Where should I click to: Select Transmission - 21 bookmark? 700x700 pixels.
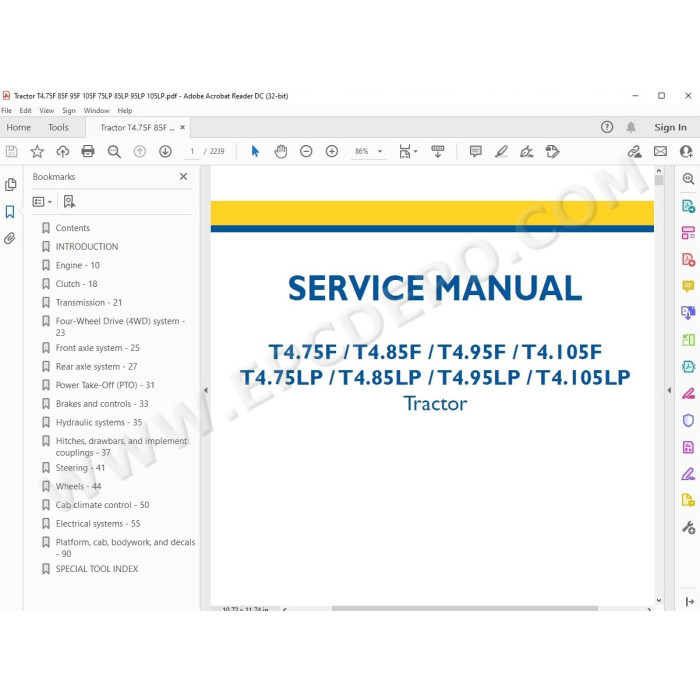coord(89,303)
